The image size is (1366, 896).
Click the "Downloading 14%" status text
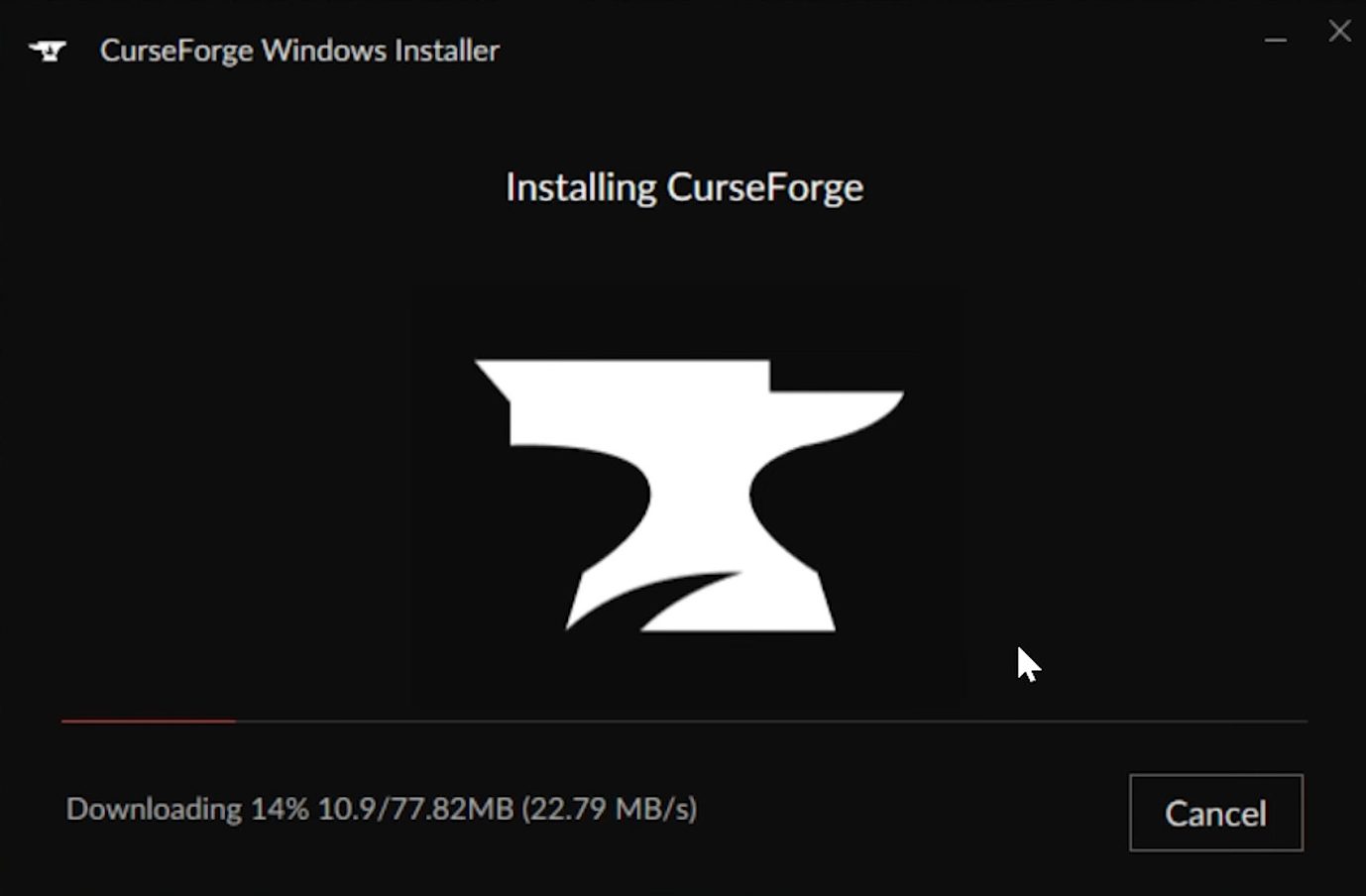coord(187,809)
